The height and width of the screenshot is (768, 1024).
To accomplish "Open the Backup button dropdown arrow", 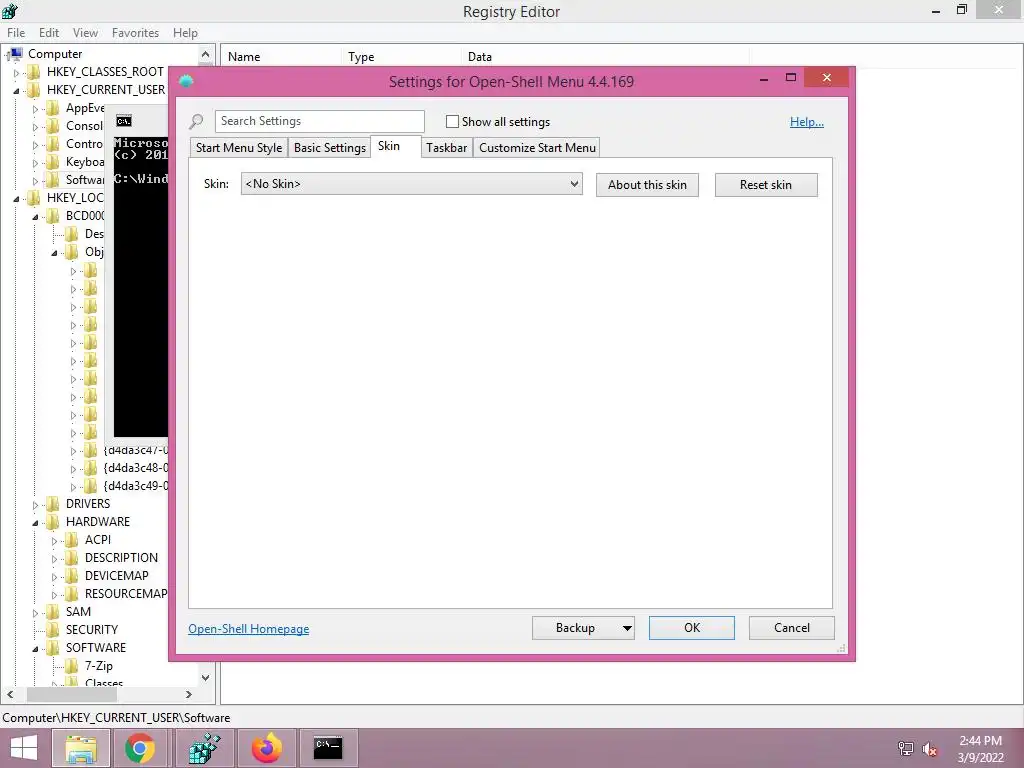I will (626, 628).
